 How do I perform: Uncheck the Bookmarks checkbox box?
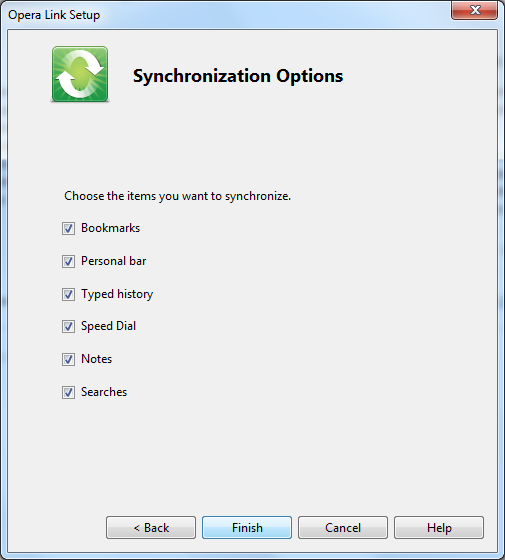(68, 228)
